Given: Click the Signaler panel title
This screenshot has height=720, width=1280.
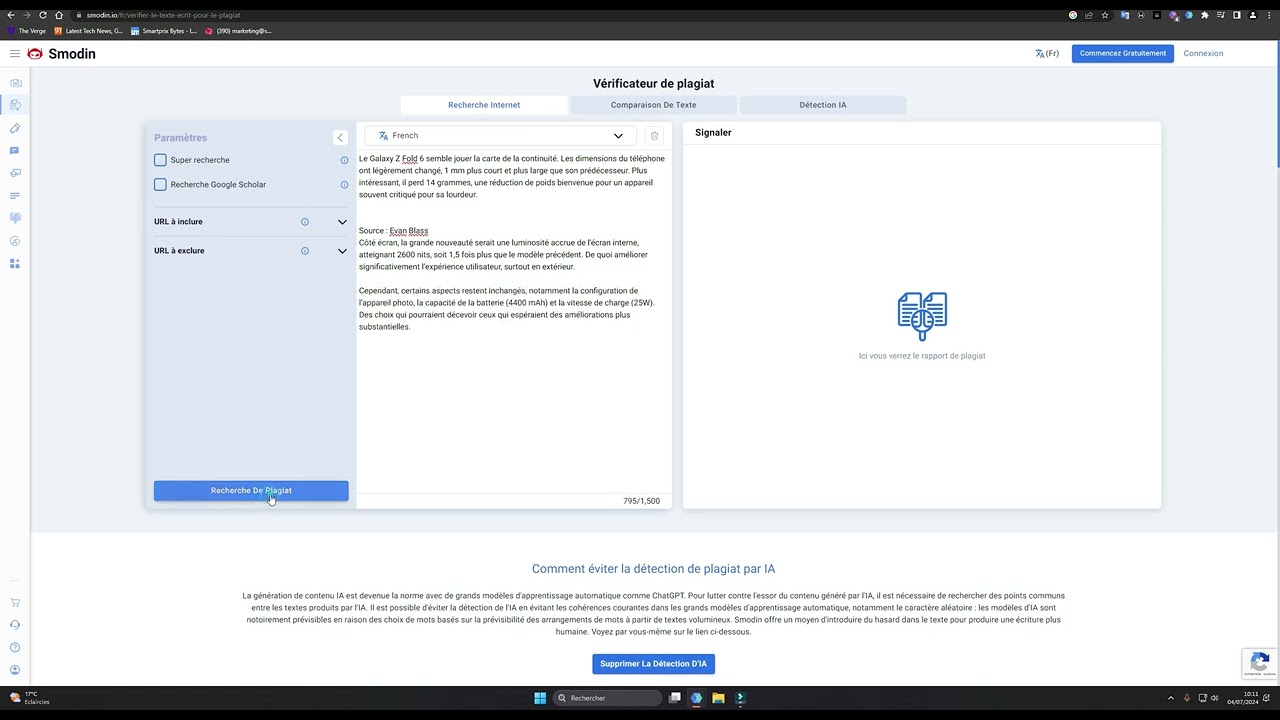Looking at the screenshot, I should (x=713, y=133).
